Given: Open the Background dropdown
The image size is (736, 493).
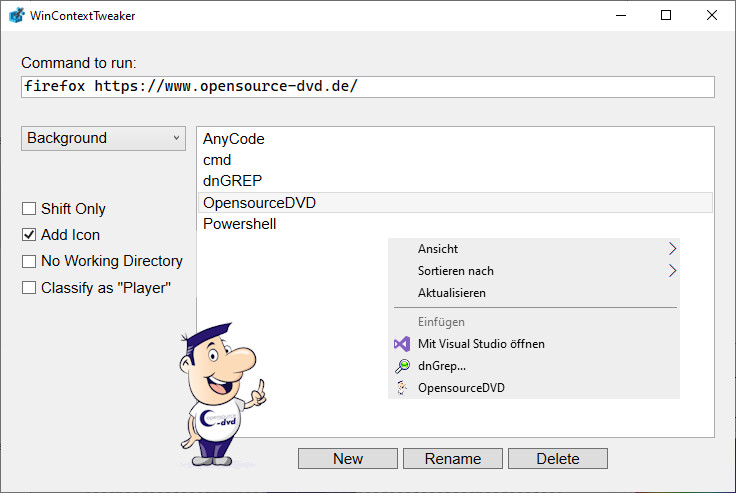Looking at the screenshot, I should click(x=103, y=138).
